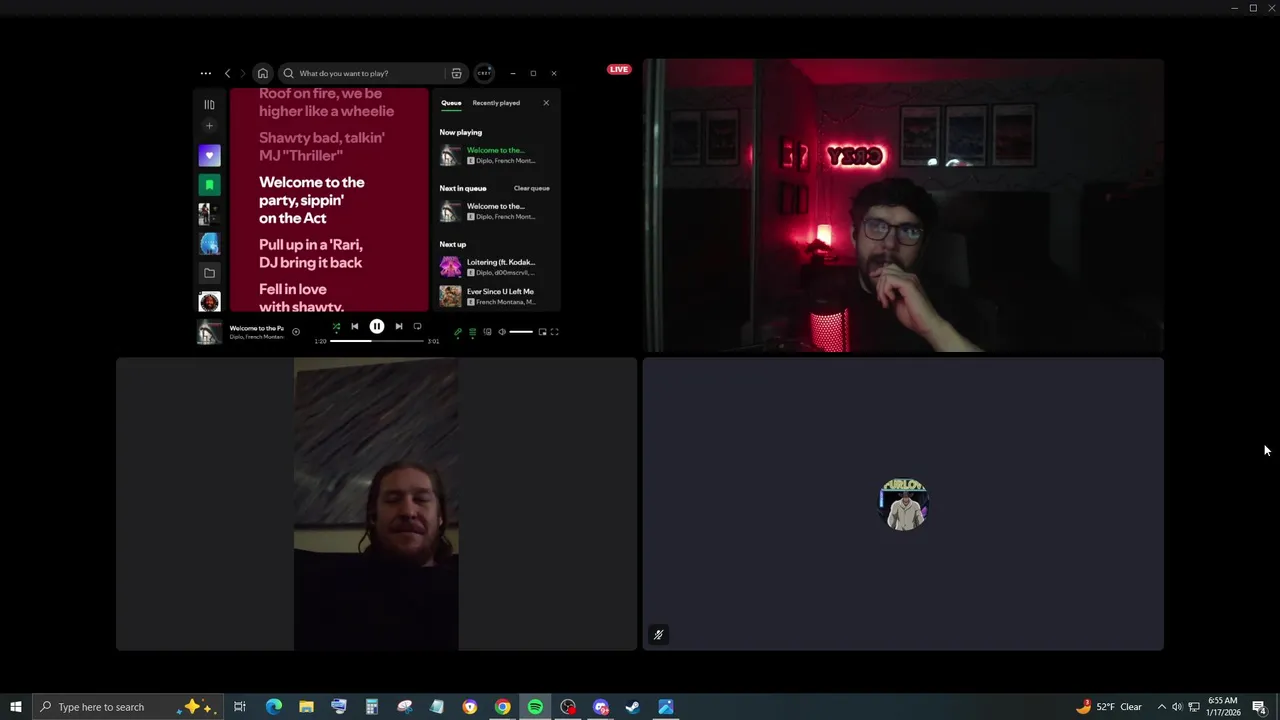Open Steam from the taskbar
This screenshot has height=720, width=1280.
[x=633, y=707]
